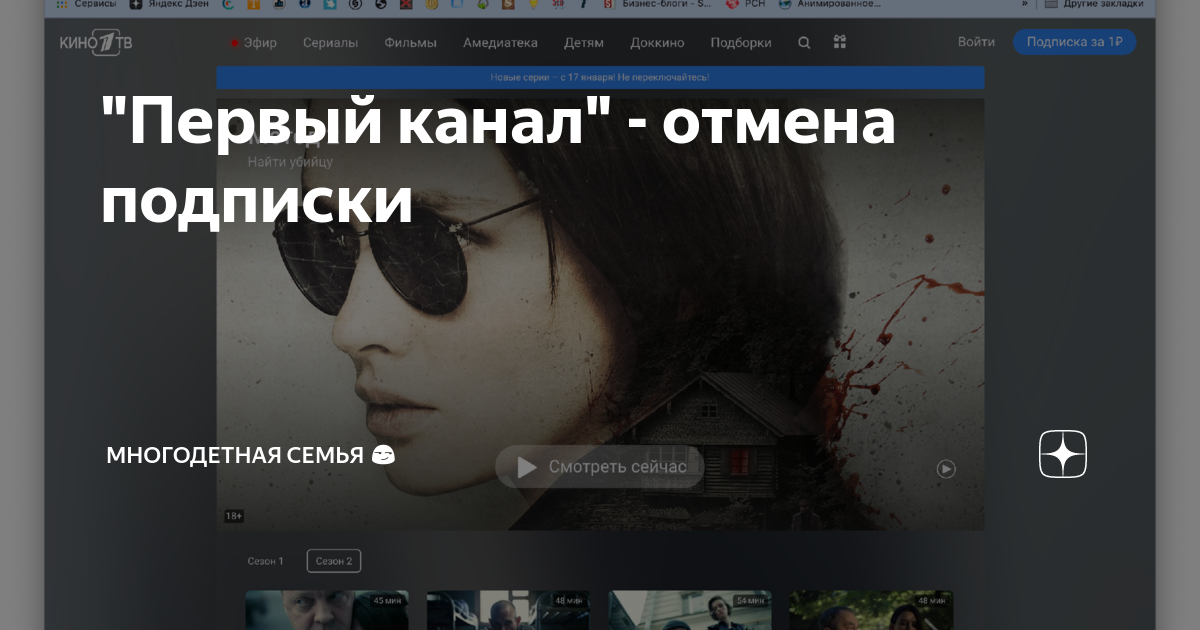Open the search magnifier icon
Viewport: 1200px width, 630px height.
(804, 42)
